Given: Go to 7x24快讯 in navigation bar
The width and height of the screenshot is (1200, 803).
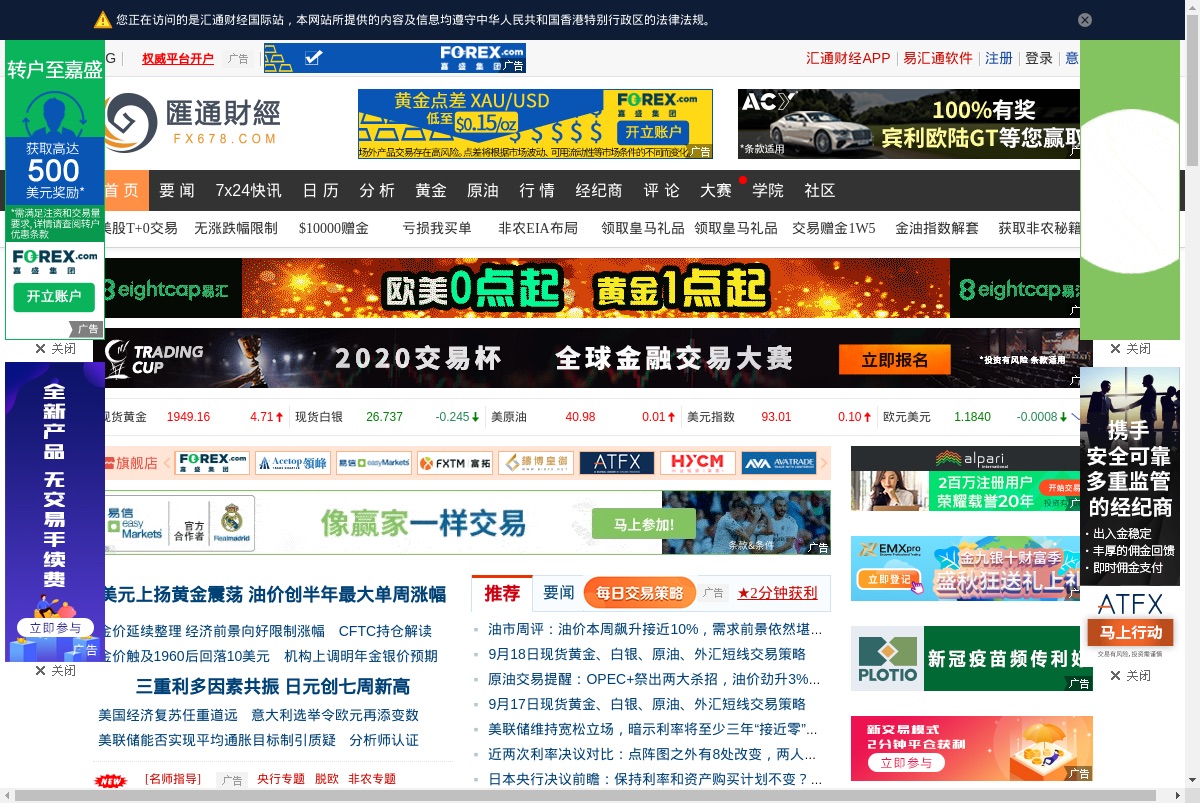Looking at the screenshot, I should pyautogui.click(x=248, y=190).
